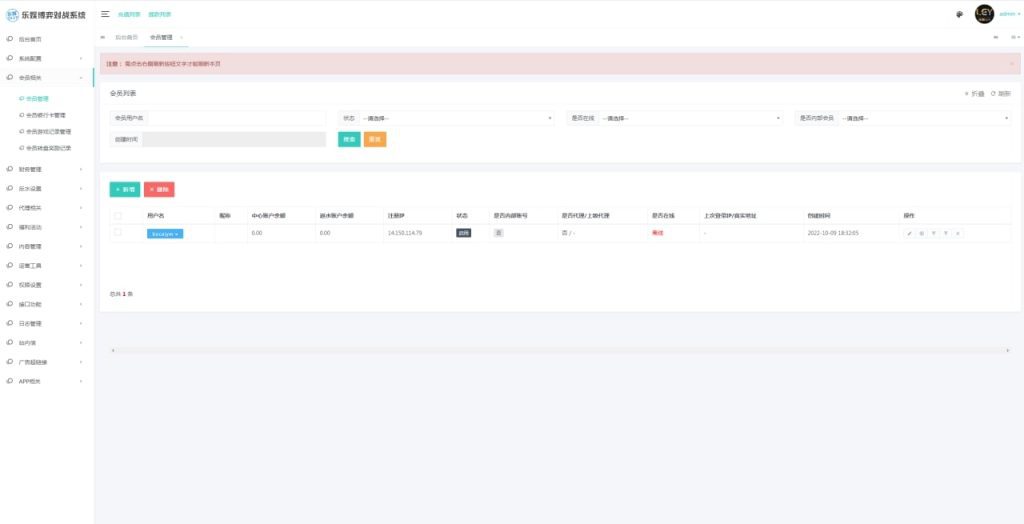Open the 是否内部会员 dropdown filter
The height and width of the screenshot is (524, 1024).
coord(924,118)
